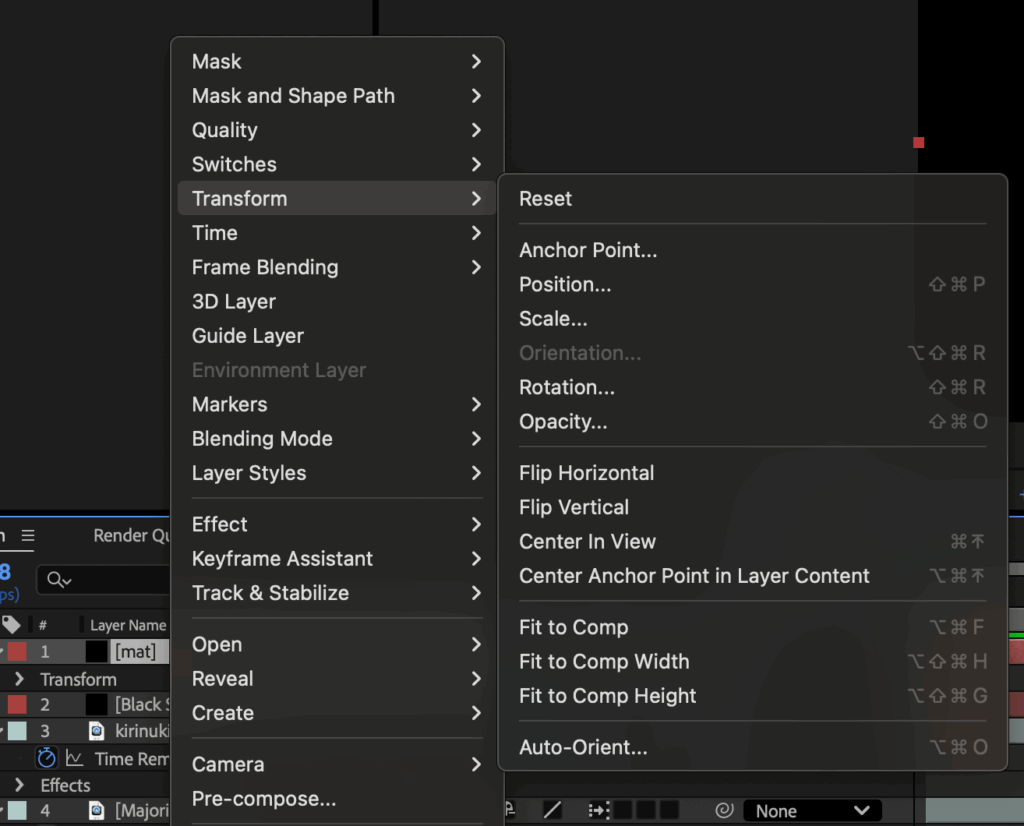Click Reset in the Transform submenu
This screenshot has height=826, width=1024.
coord(545,199)
